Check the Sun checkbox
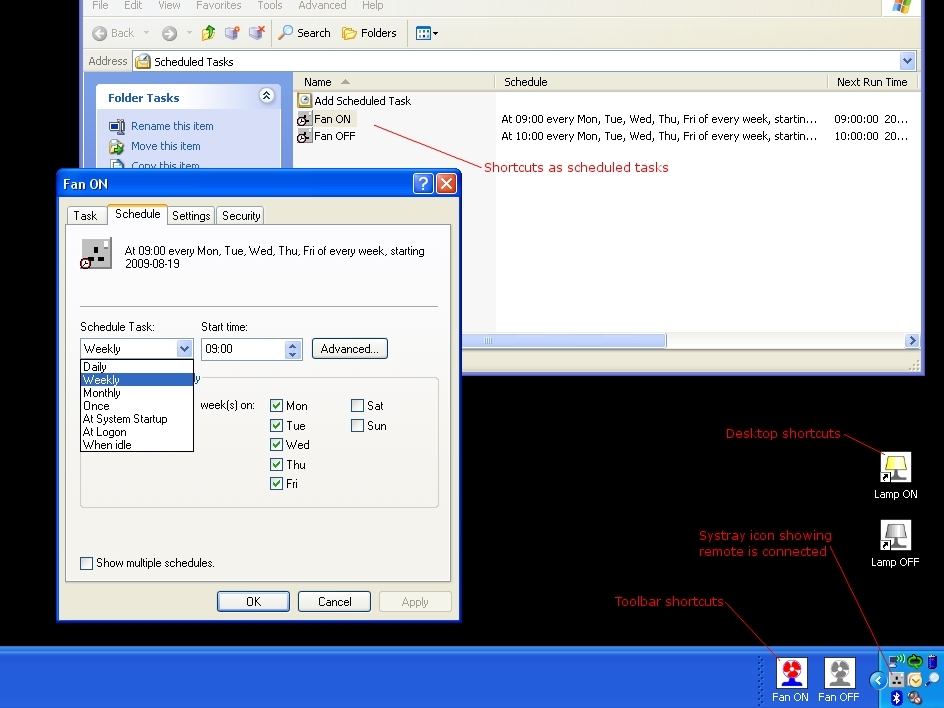944x708 pixels. 357,426
